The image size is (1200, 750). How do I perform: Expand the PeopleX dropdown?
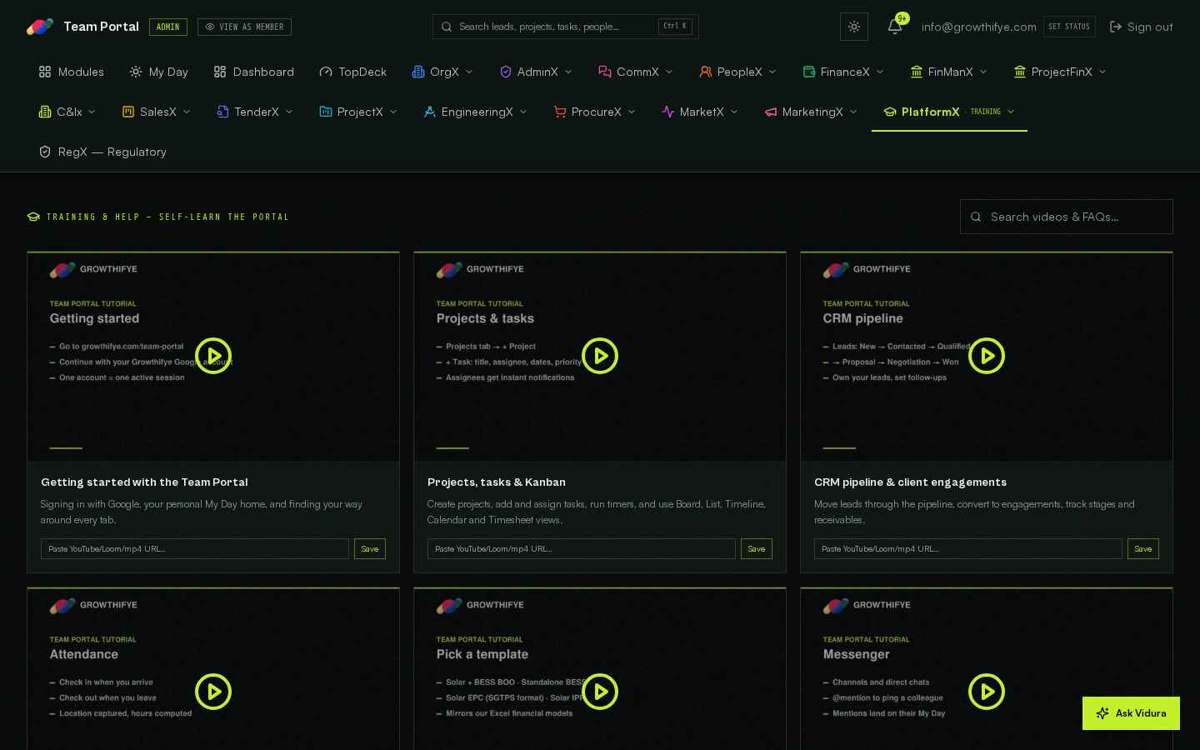738,72
